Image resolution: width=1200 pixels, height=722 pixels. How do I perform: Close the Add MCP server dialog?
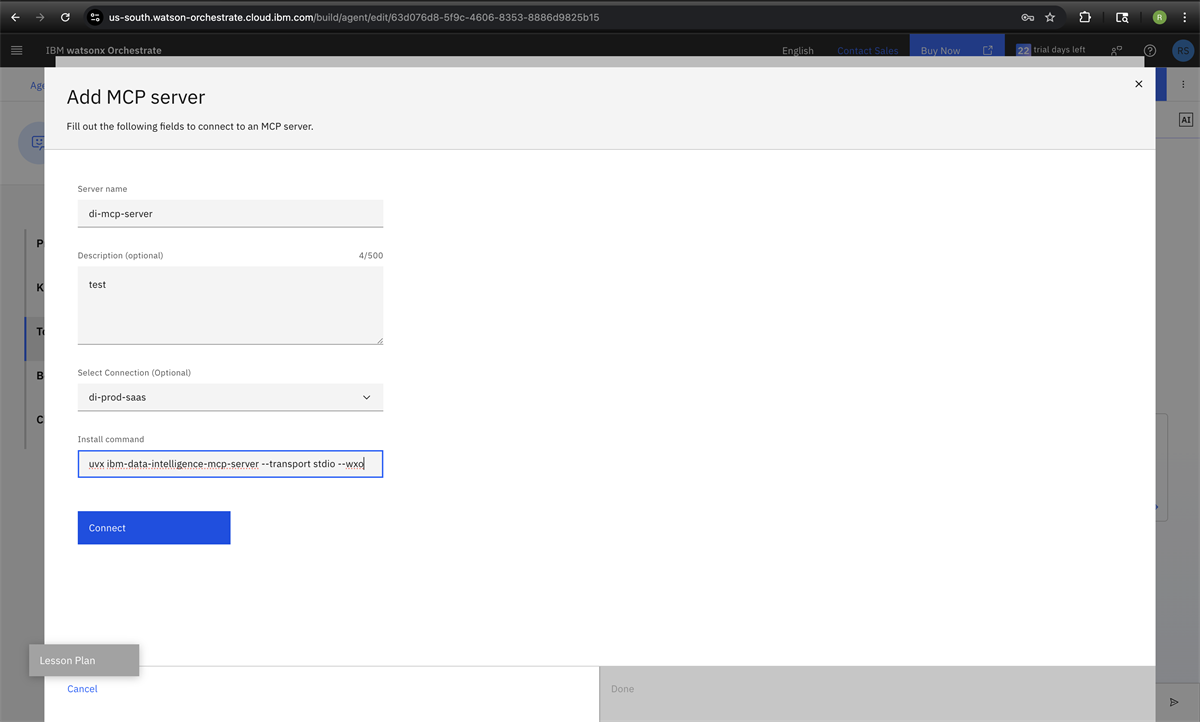(1138, 84)
